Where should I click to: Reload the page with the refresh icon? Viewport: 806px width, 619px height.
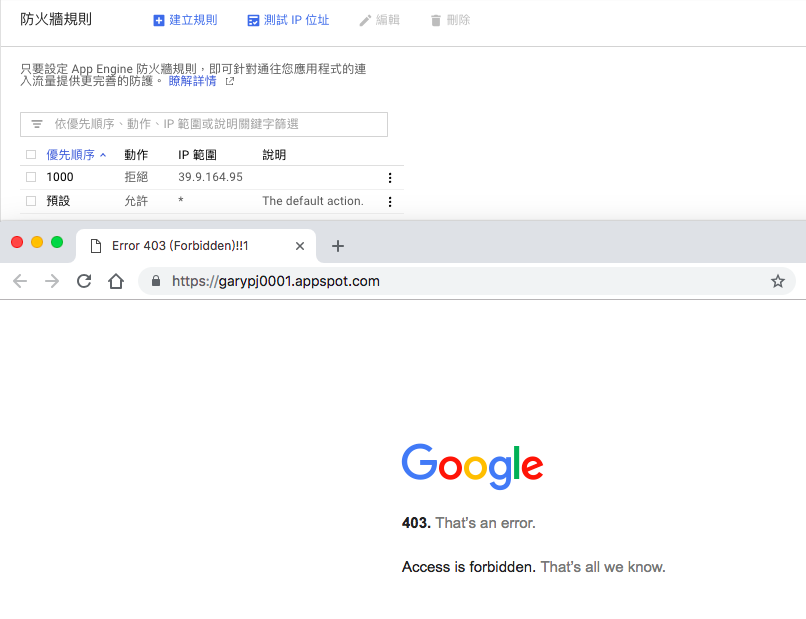pos(84,281)
